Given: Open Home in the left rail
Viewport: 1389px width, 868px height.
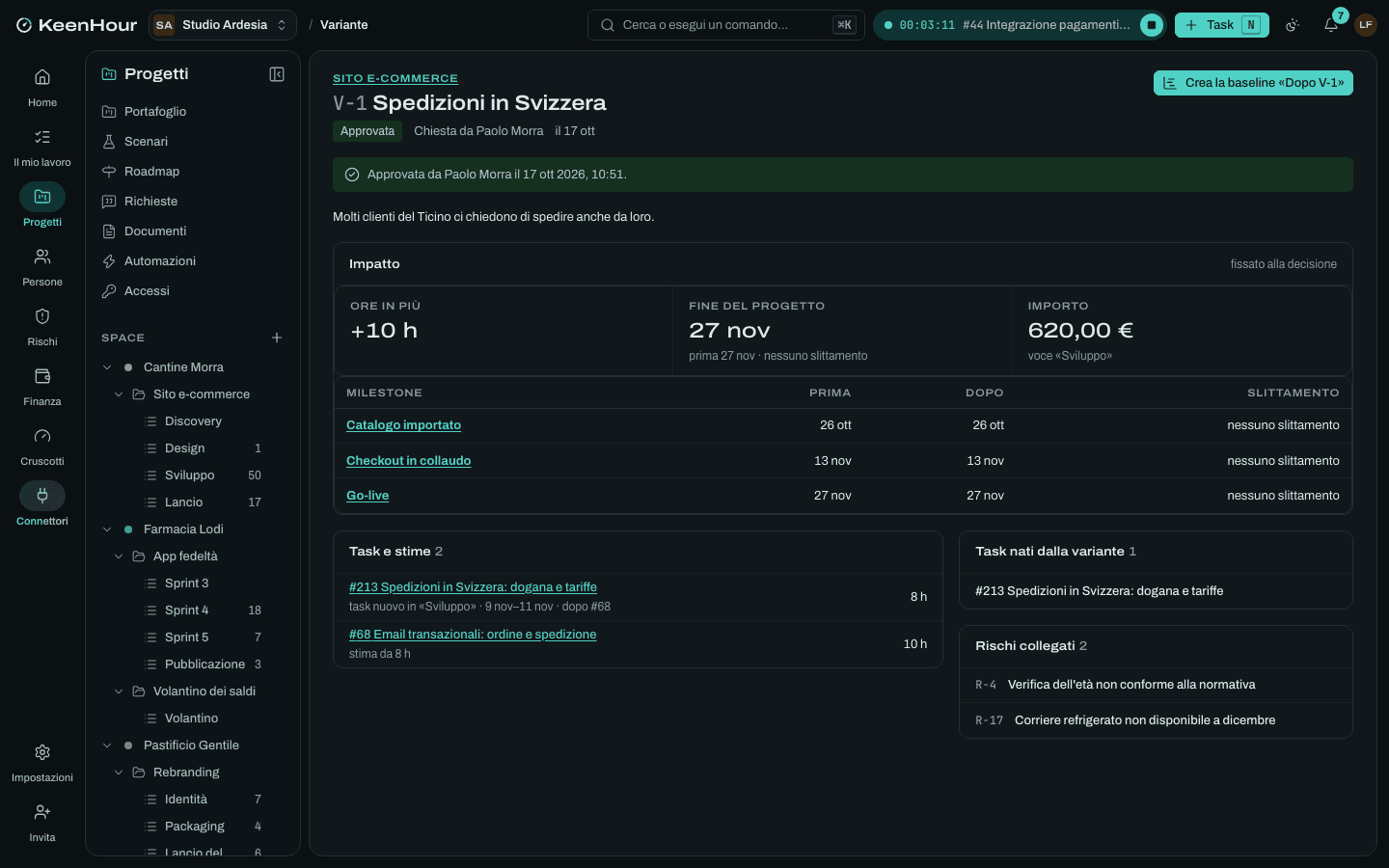Looking at the screenshot, I should pyautogui.click(x=42, y=88).
